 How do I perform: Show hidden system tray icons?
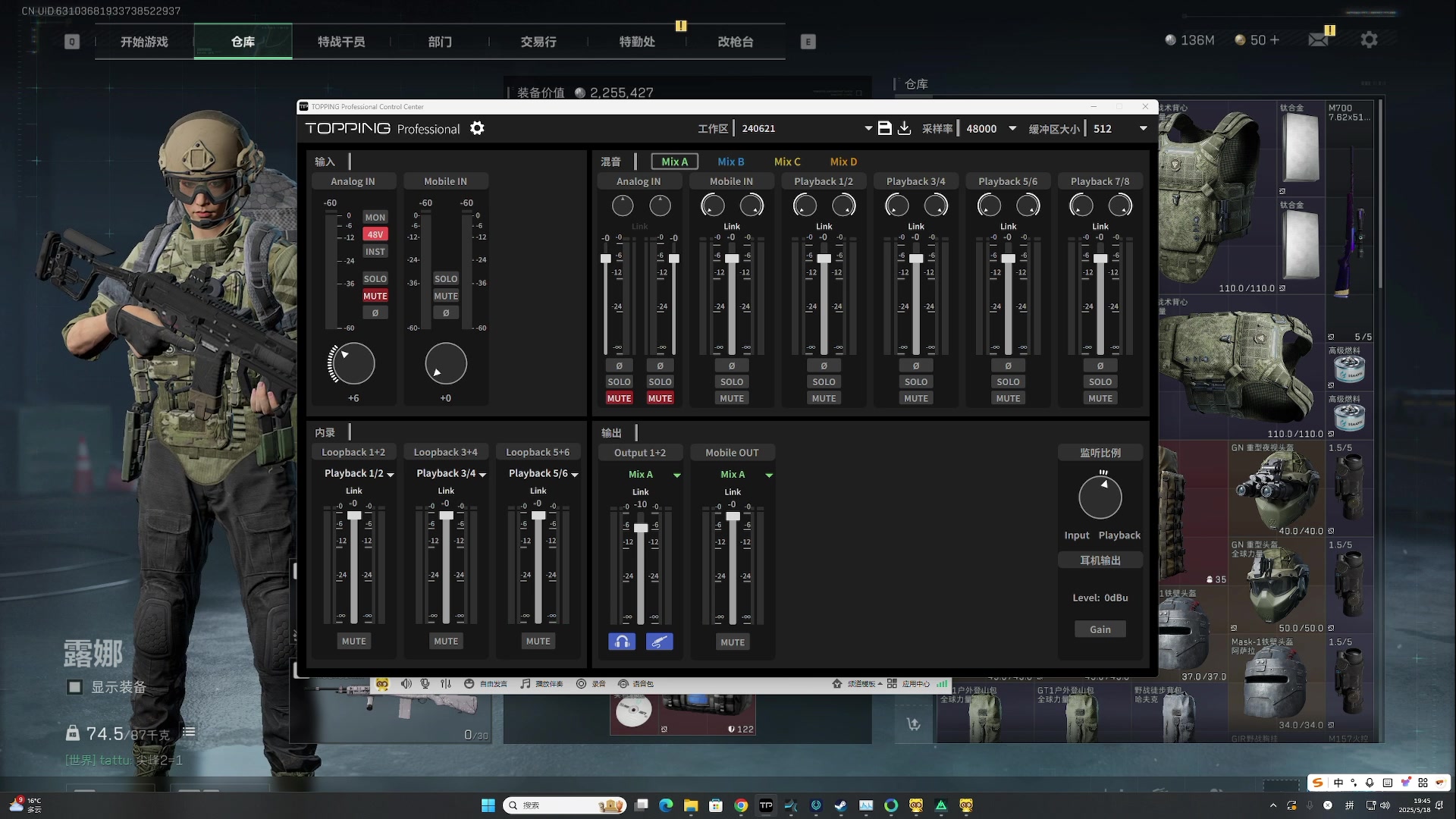click(1273, 805)
